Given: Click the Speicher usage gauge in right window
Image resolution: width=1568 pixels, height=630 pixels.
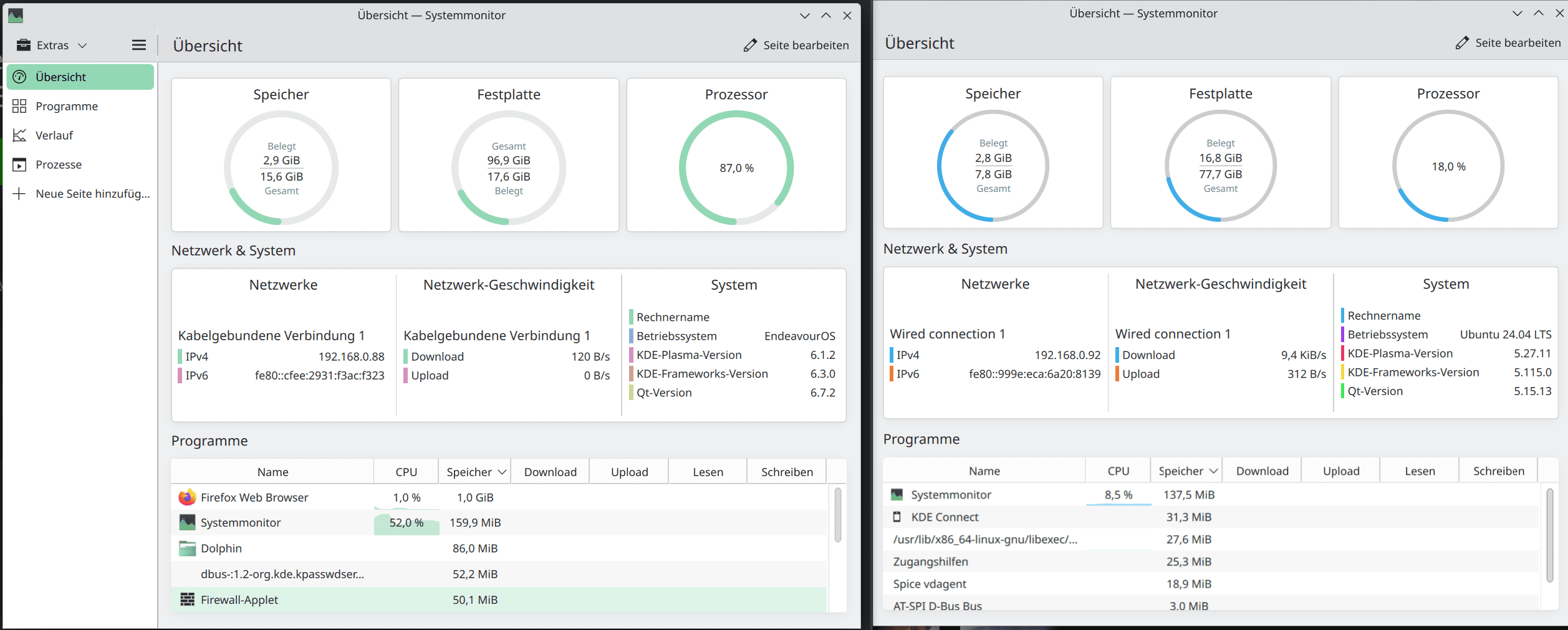Looking at the screenshot, I should point(993,166).
